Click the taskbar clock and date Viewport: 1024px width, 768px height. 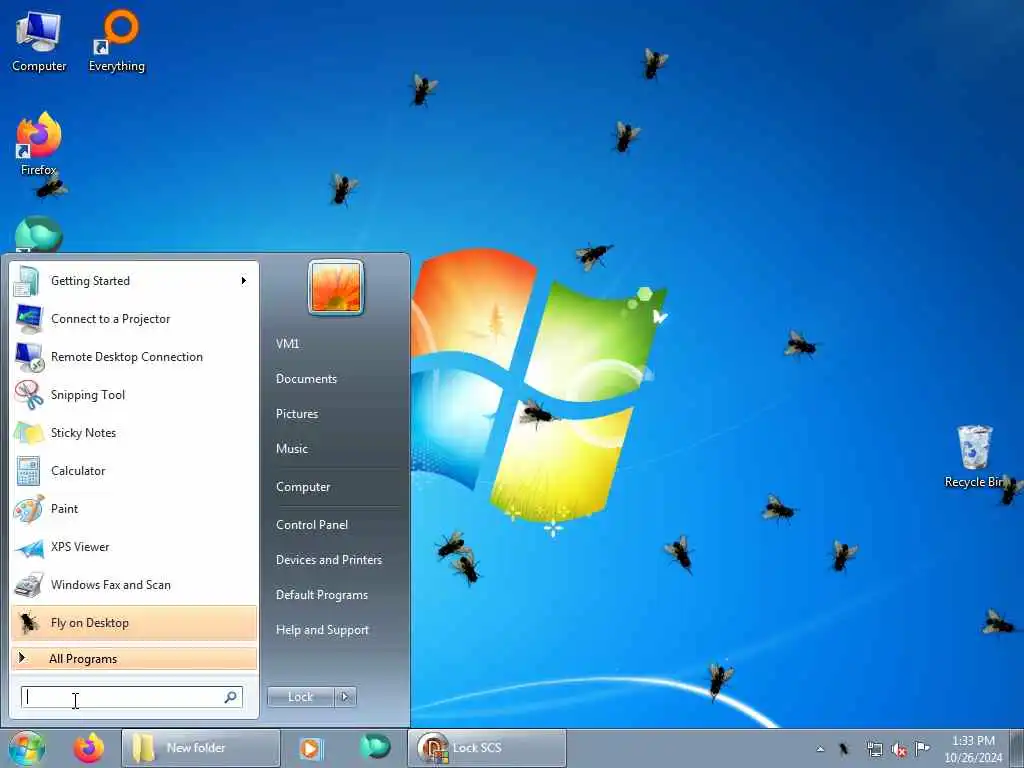click(x=973, y=749)
